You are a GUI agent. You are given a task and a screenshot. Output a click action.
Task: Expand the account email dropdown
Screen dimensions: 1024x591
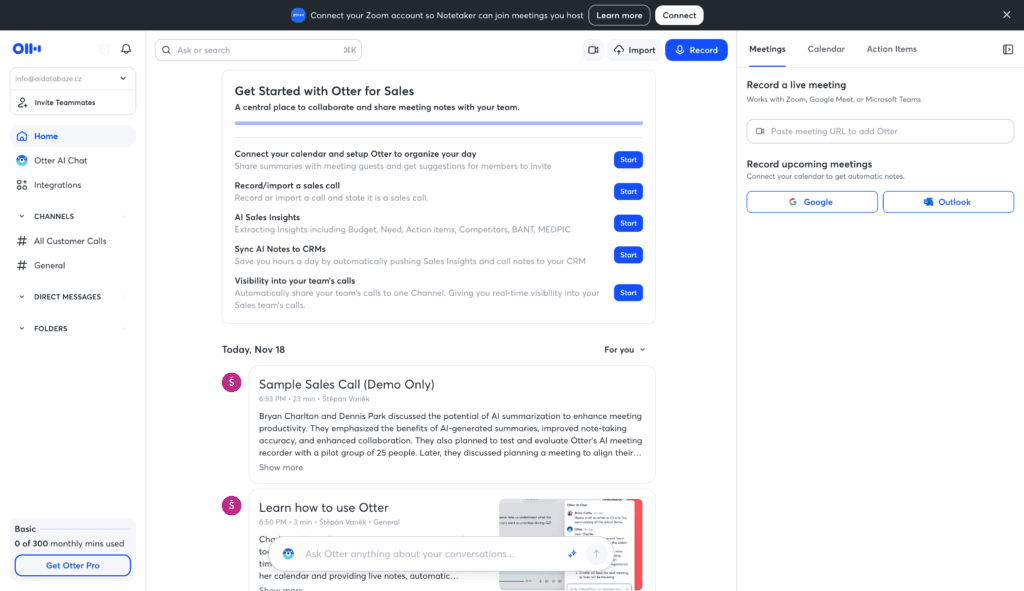pos(123,78)
